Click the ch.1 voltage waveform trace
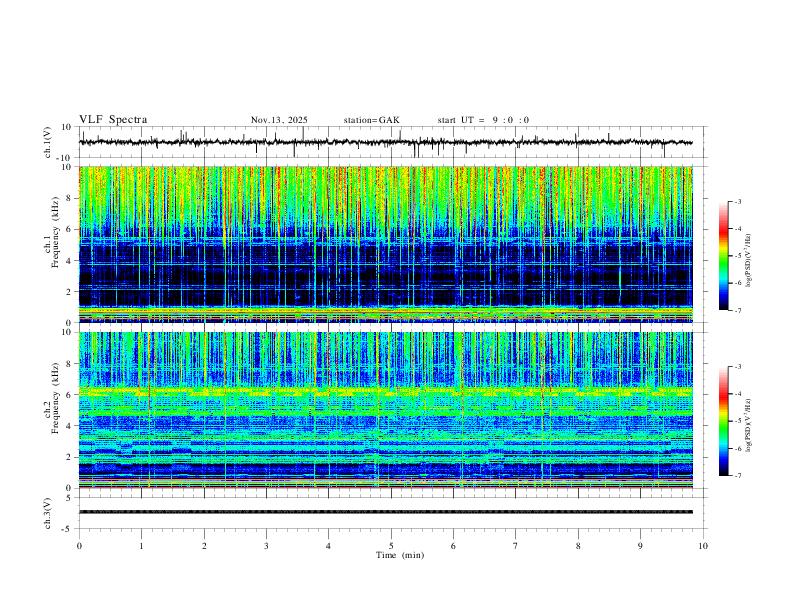The image size is (792, 612). tap(385, 142)
